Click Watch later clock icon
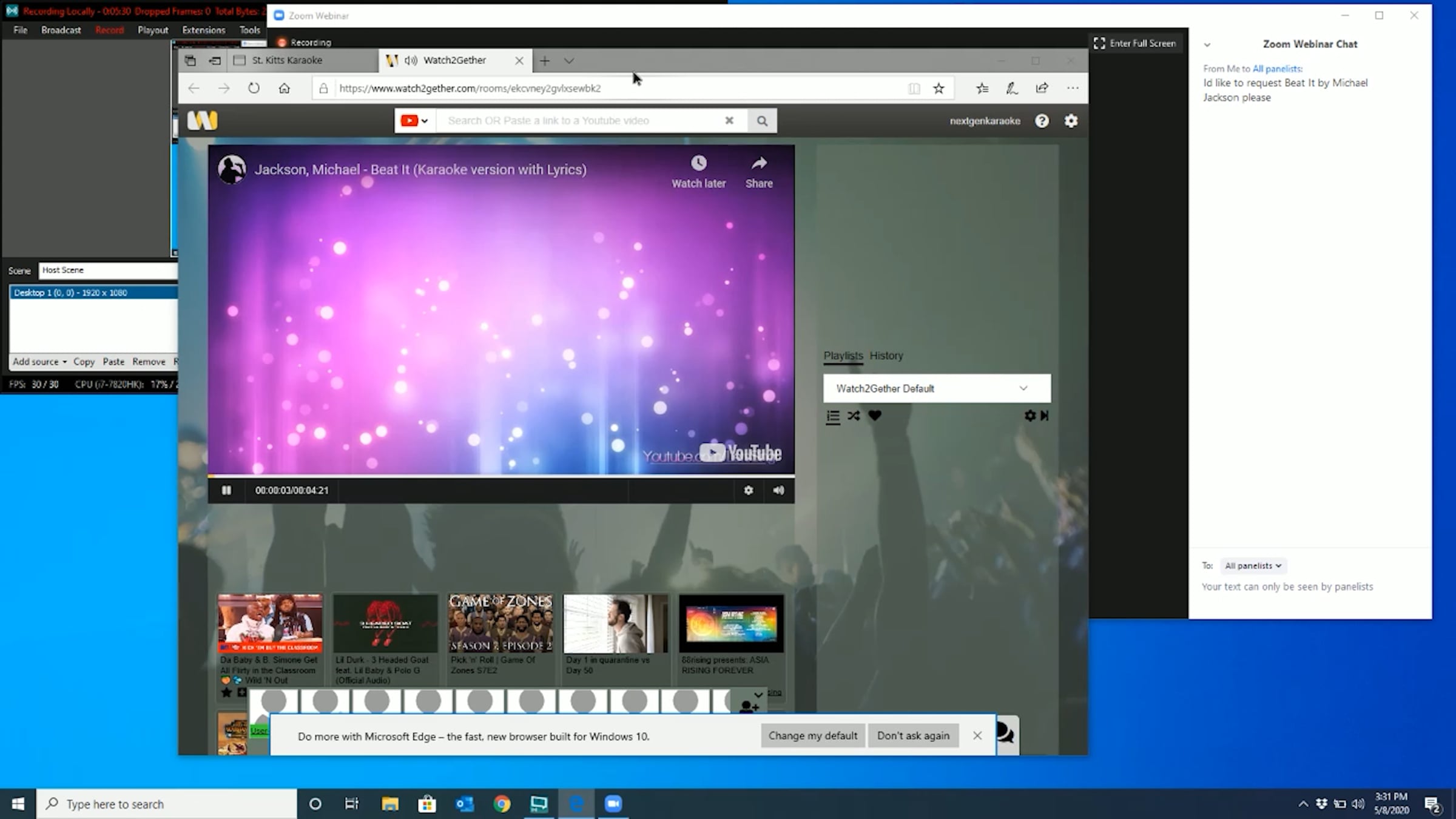Viewport: 1456px width, 819px height. pos(698,164)
